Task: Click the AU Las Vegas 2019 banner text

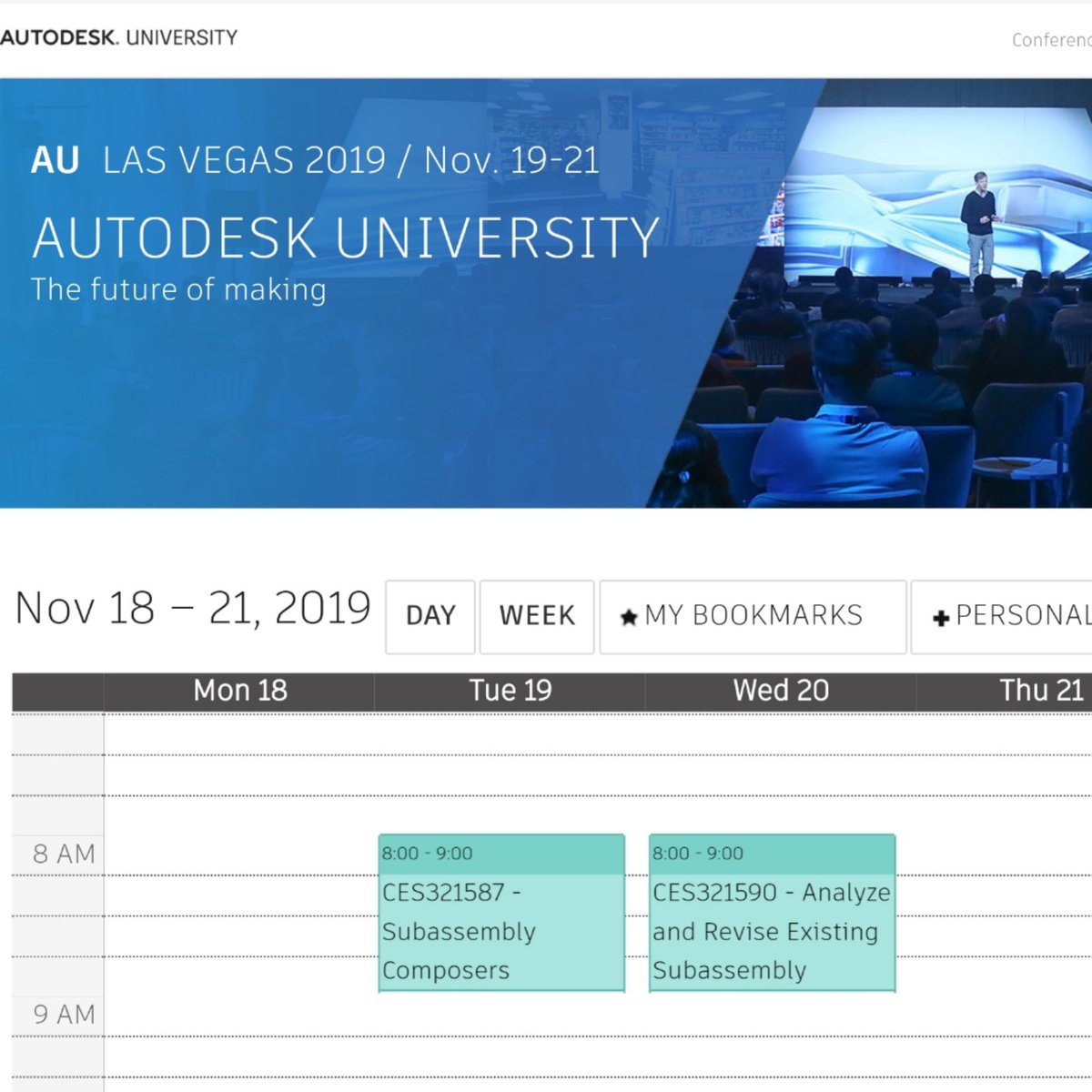Action: tap(315, 160)
